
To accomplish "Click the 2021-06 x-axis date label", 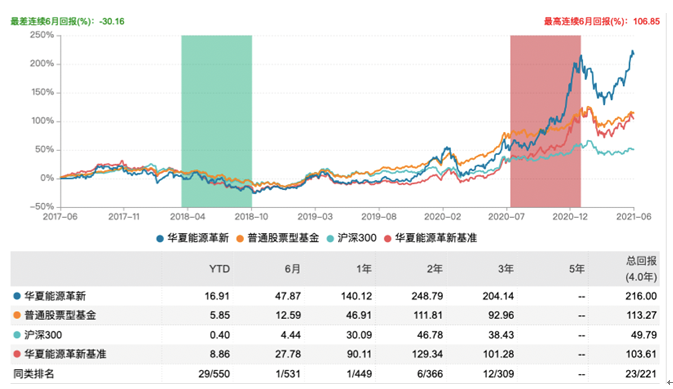I will pyautogui.click(x=634, y=217).
